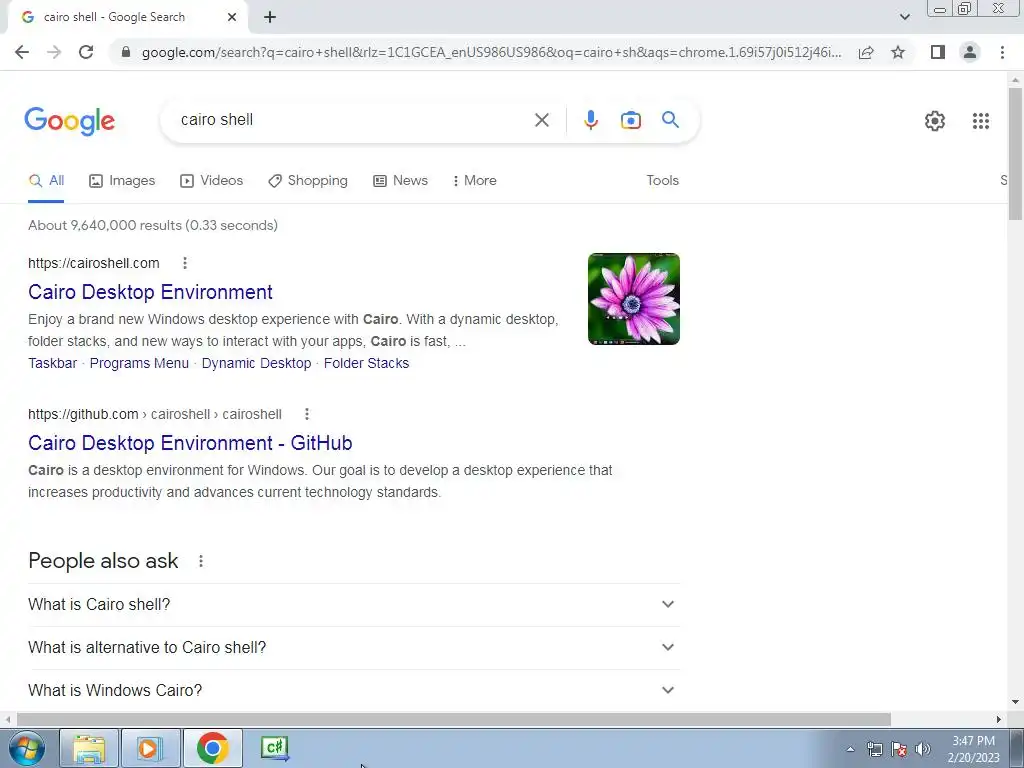Click the Google logo
This screenshot has height=768, width=1024.
(x=69, y=121)
